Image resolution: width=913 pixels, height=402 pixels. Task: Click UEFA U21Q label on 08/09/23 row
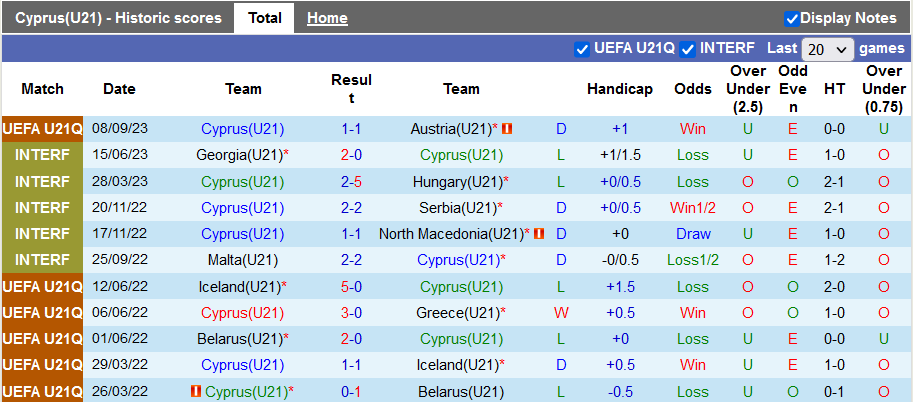pos(43,129)
